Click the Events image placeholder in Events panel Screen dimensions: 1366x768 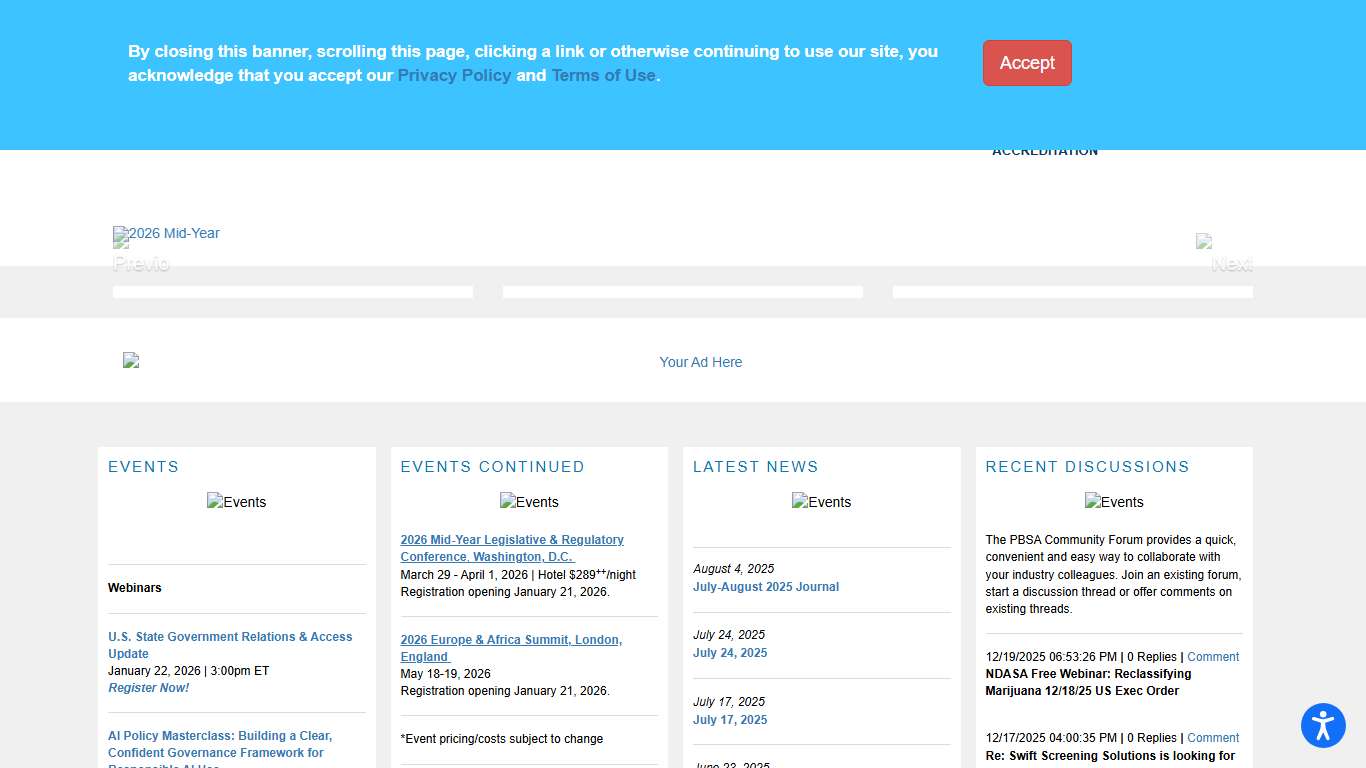click(x=237, y=502)
